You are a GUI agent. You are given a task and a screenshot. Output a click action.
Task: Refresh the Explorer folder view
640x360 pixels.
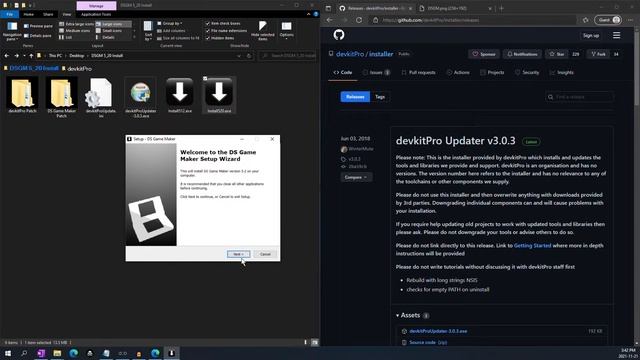pos(249,56)
